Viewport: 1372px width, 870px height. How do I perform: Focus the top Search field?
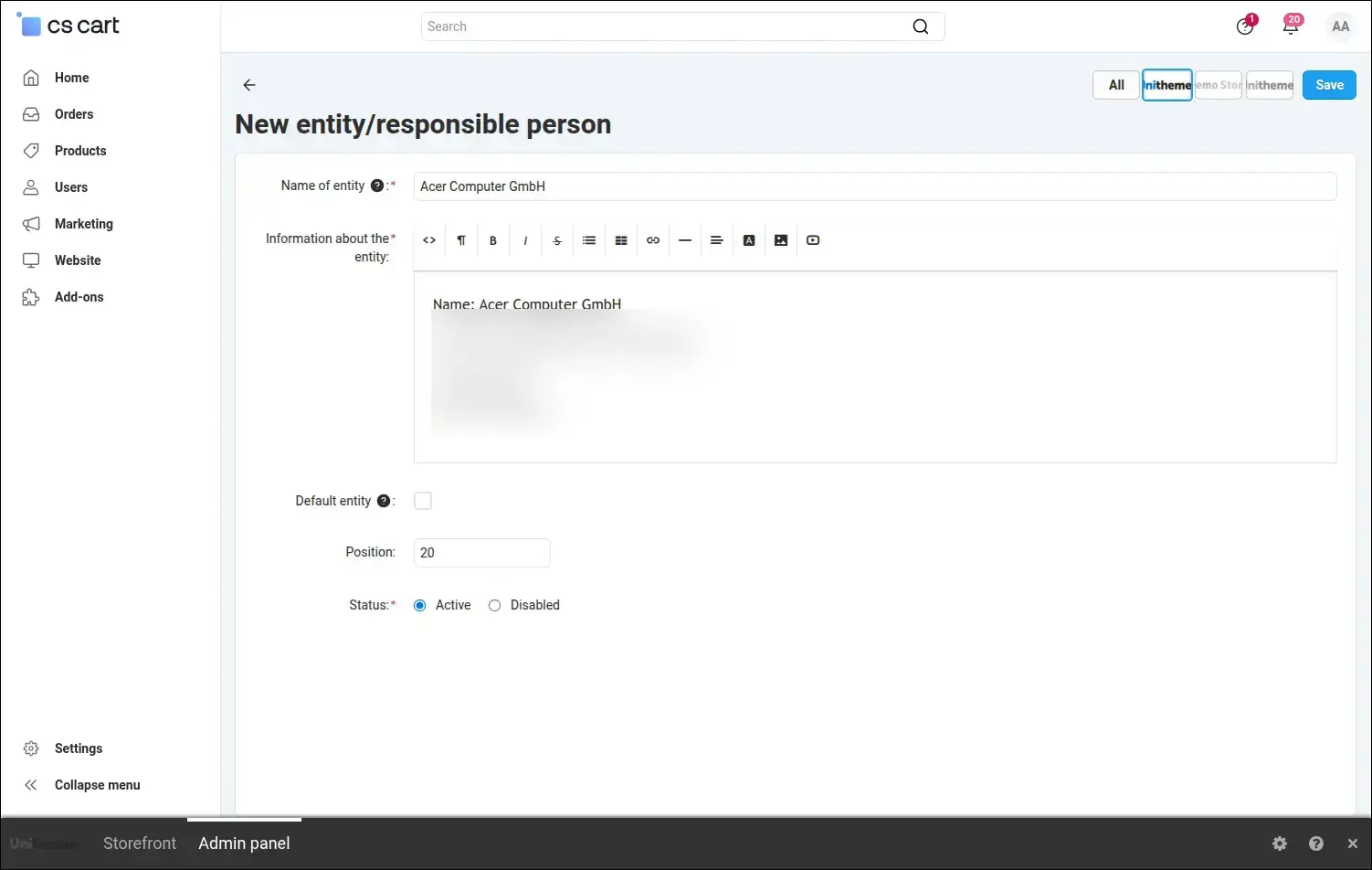tap(682, 27)
